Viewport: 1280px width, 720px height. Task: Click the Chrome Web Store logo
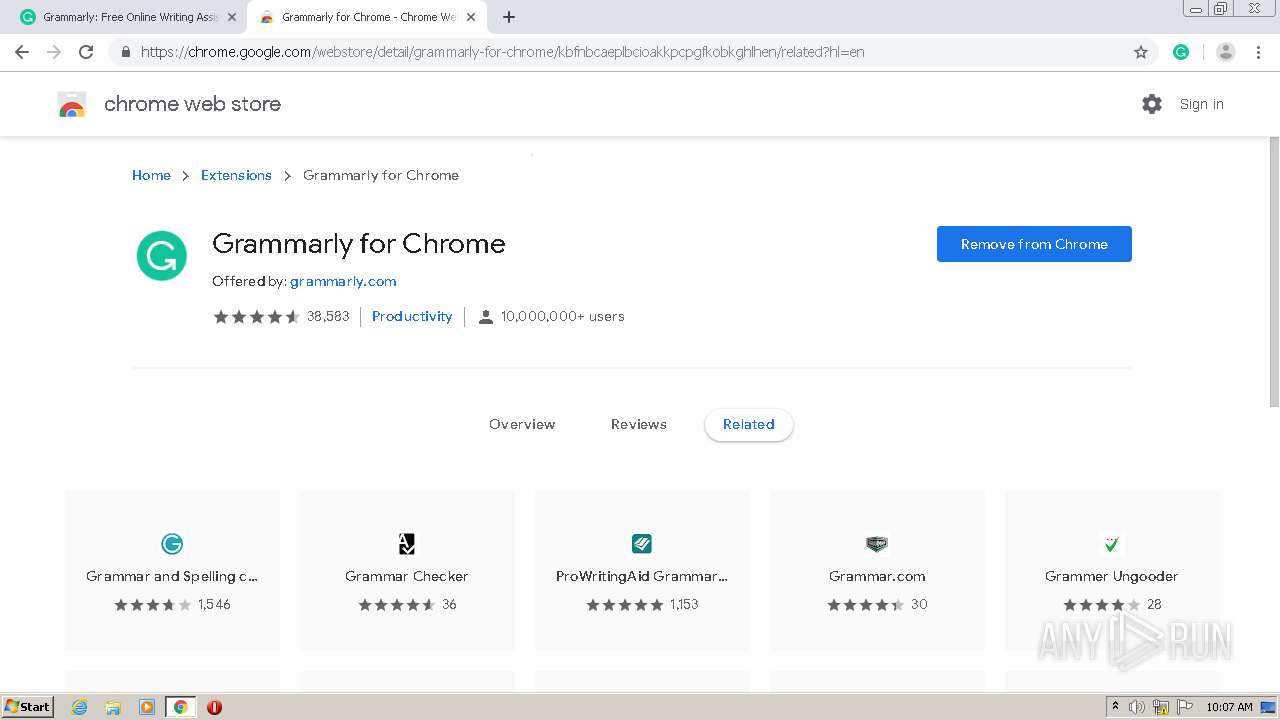point(72,104)
